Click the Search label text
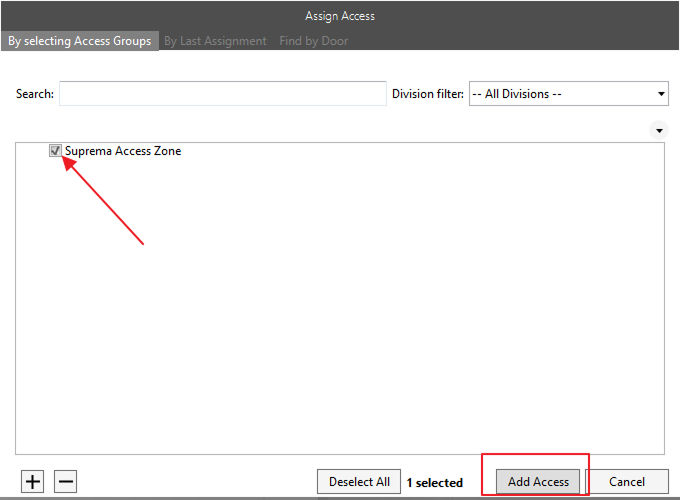 pyautogui.click(x=34, y=94)
